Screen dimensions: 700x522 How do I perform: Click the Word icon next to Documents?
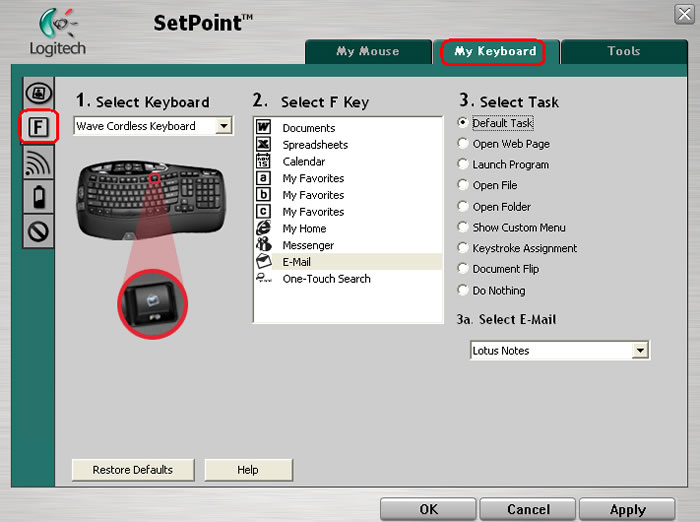coord(263,127)
